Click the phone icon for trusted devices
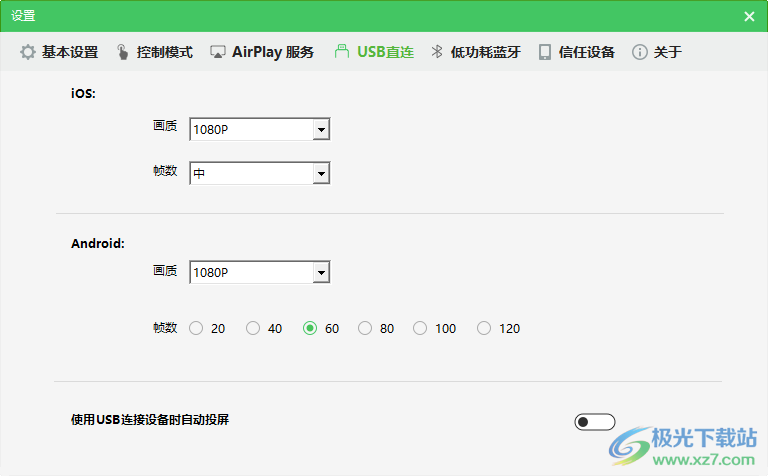 pos(545,52)
